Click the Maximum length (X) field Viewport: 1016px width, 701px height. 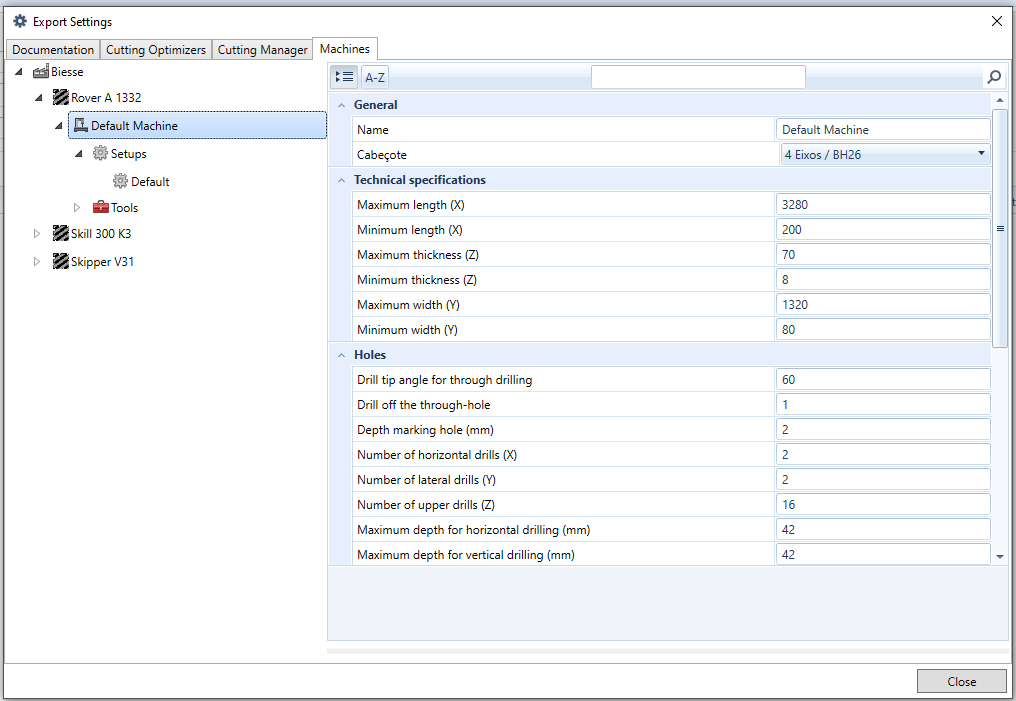pyautogui.click(x=883, y=205)
